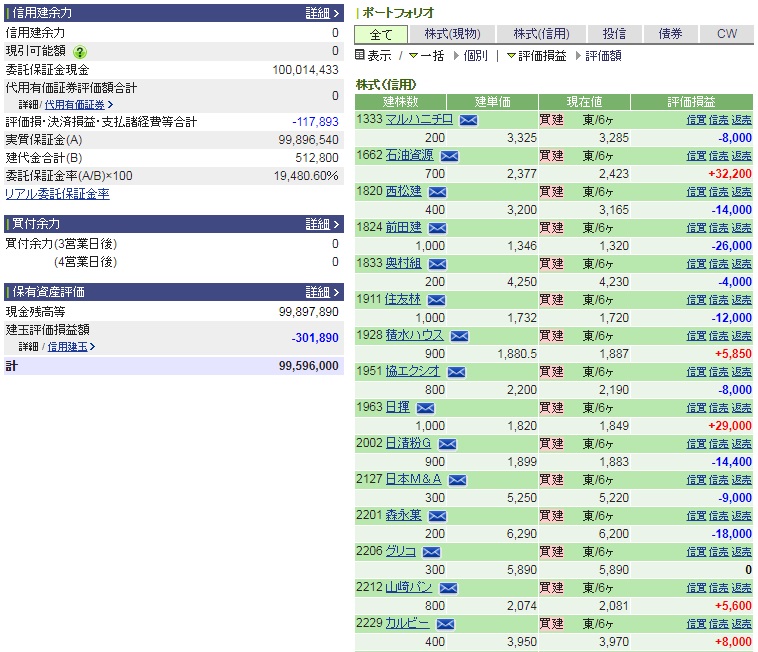Click the 19,480.60% margin ratio value
Viewport: 758px width, 652px height.
[x=306, y=176]
